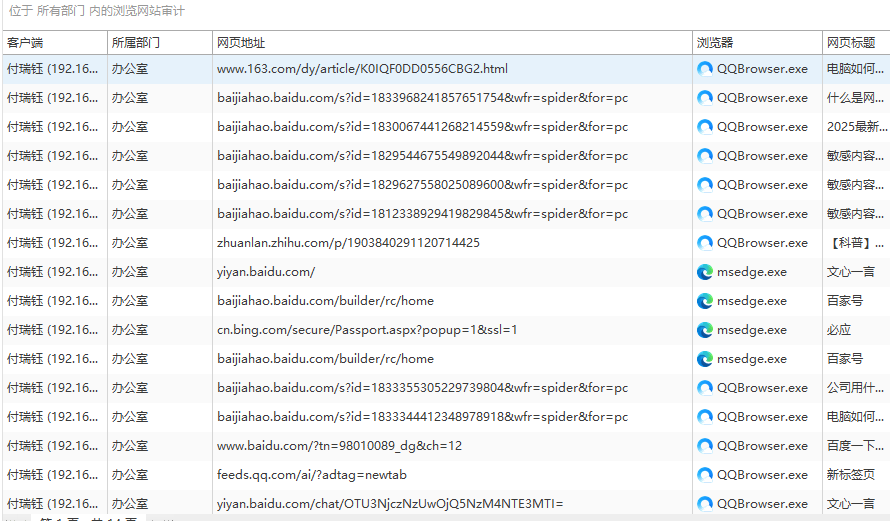Select the yiyan.baidu.com/ address cell
The height and width of the screenshot is (521, 890).
[x=266, y=272]
